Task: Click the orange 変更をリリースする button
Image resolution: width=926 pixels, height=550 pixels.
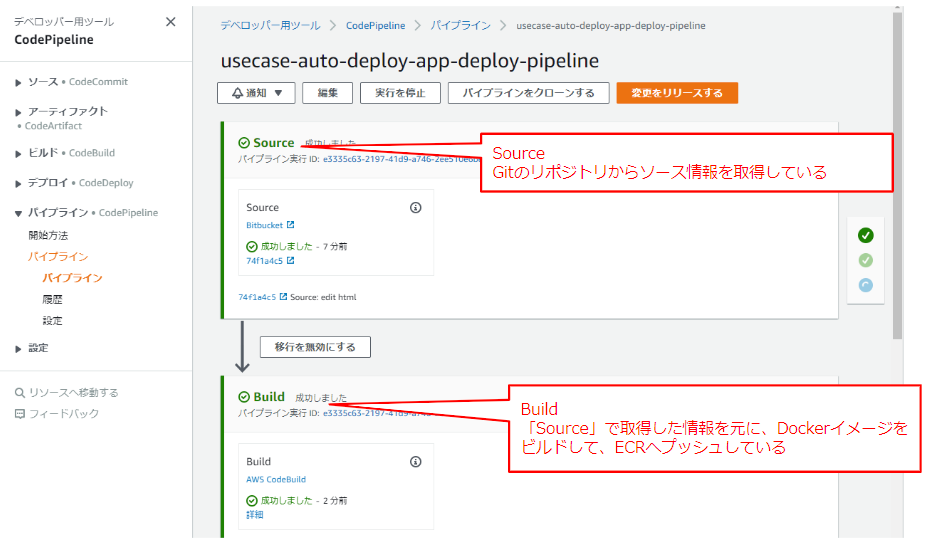Action: 677,93
